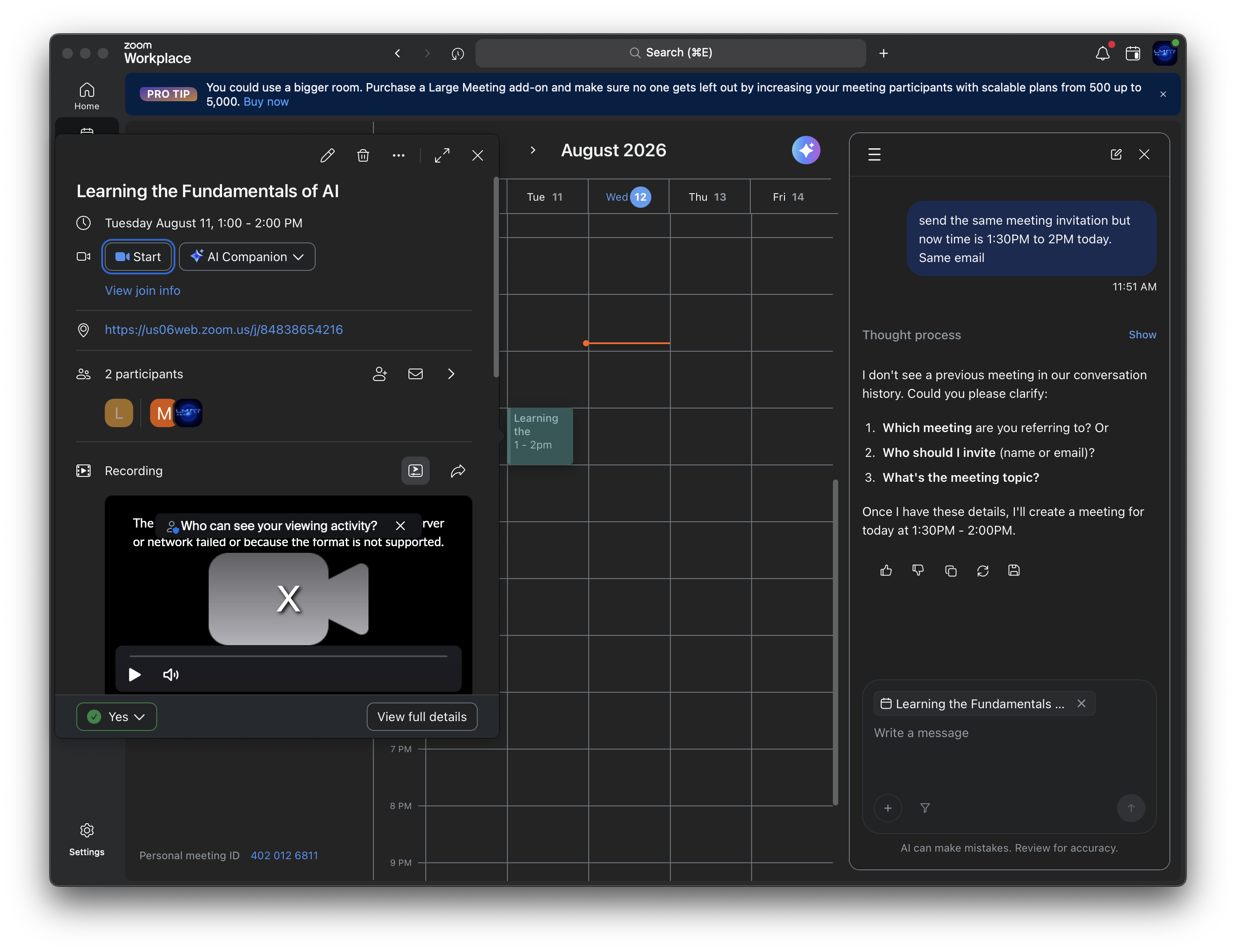Open the filter icon in the message box
Image resolution: width=1236 pixels, height=952 pixels.
925,808
